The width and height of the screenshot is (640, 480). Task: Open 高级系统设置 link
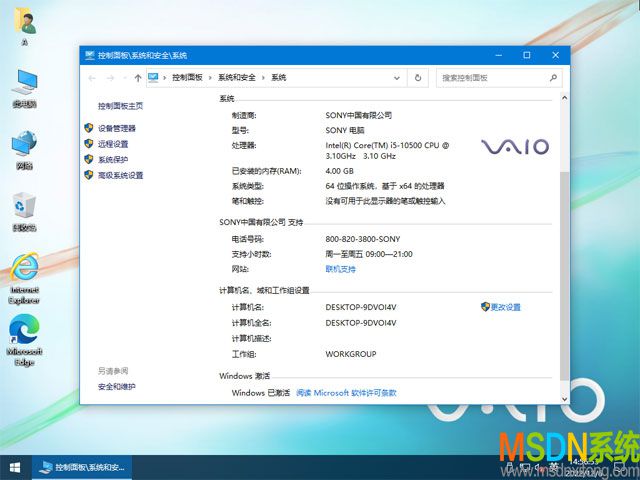click(120, 176)
